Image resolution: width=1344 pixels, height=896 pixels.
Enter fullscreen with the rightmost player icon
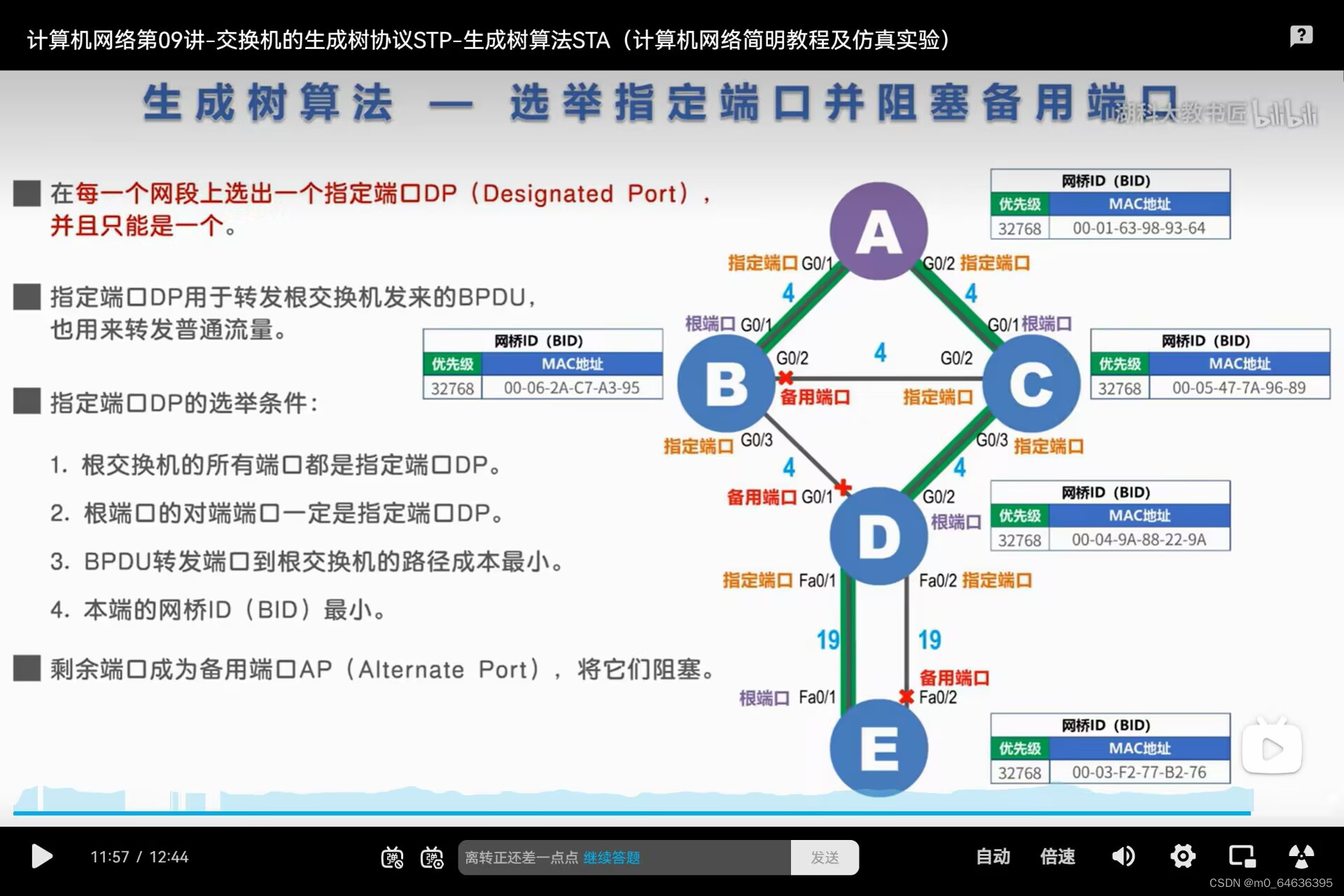(1301, 856)
